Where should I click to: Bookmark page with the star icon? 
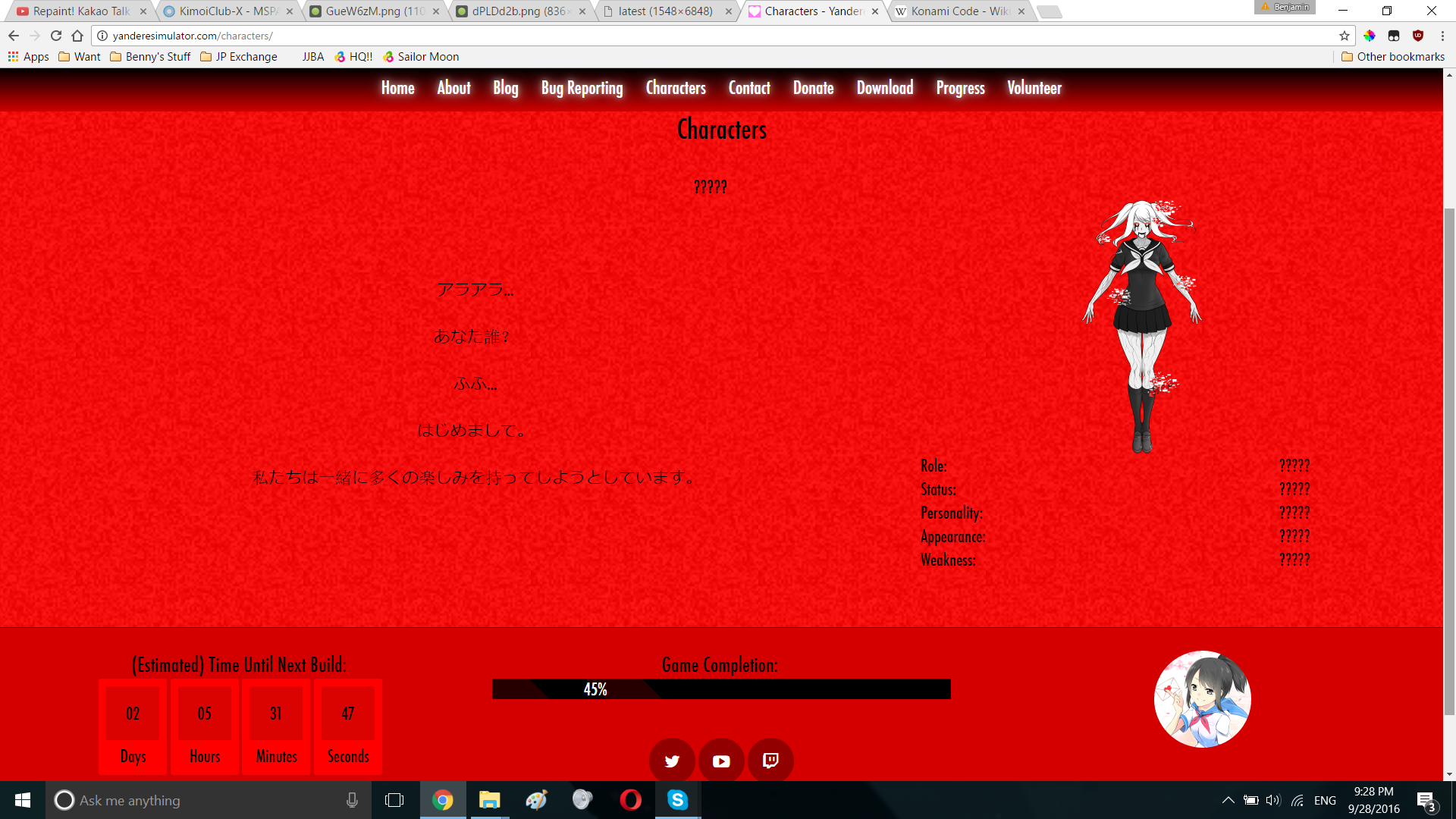[x=1345, y=36]
